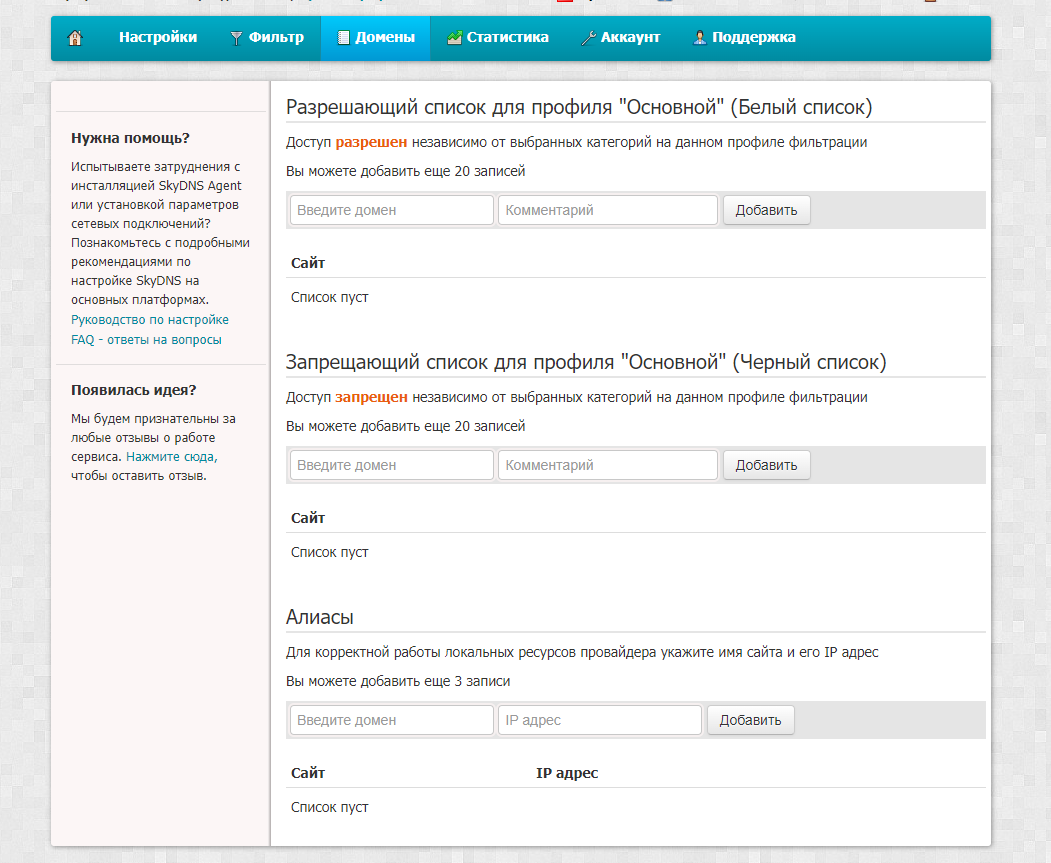Viewport: 1051px width, 863px height.
Task: Open the FAQ - ответы на вопросы link
Action: tap(146, 340)
